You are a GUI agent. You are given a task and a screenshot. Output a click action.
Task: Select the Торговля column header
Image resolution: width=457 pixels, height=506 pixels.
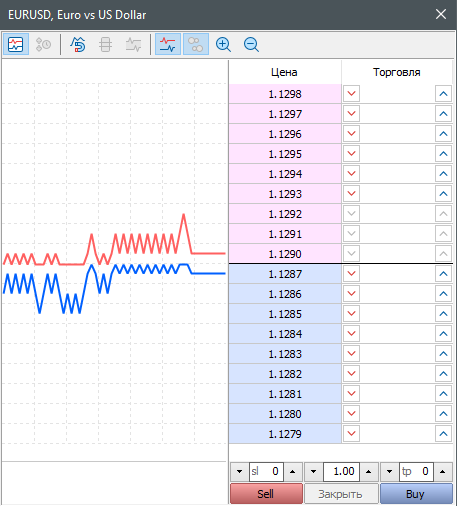397,72
